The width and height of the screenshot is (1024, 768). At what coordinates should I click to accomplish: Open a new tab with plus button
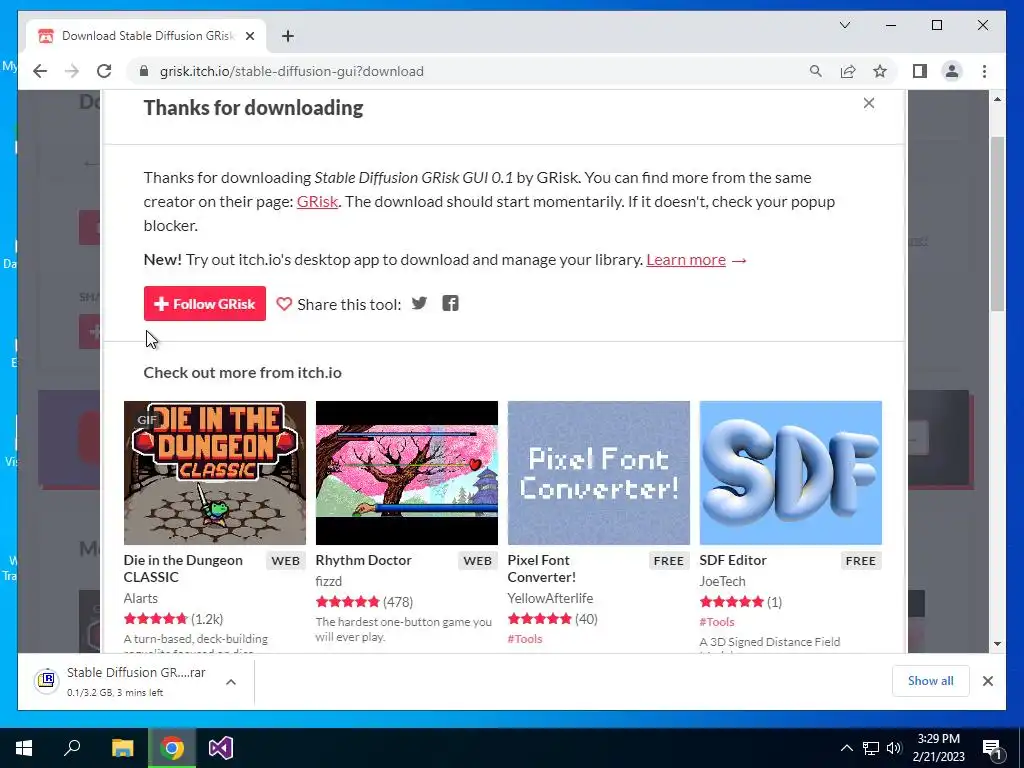pos(287,36)
